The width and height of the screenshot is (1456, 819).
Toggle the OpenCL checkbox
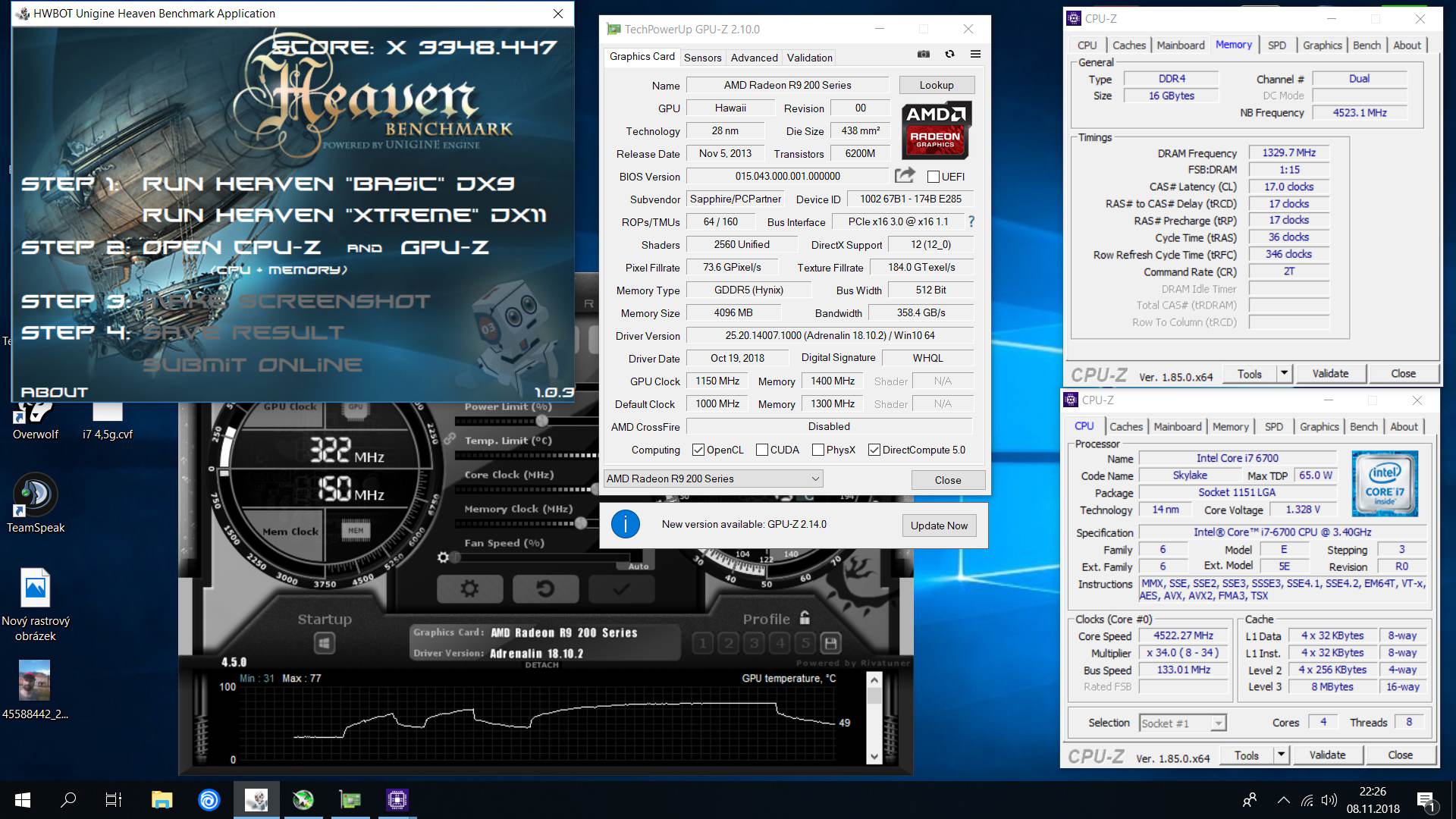click(698, 450)
